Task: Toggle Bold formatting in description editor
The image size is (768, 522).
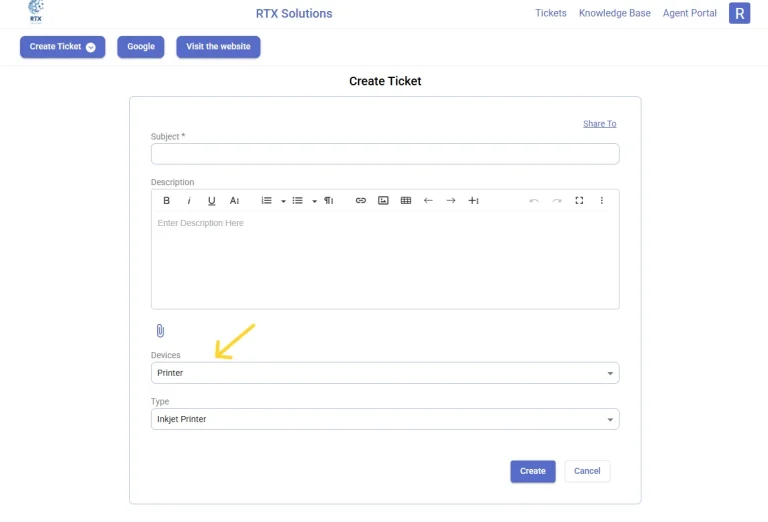Action: click(x=167, y=200)
